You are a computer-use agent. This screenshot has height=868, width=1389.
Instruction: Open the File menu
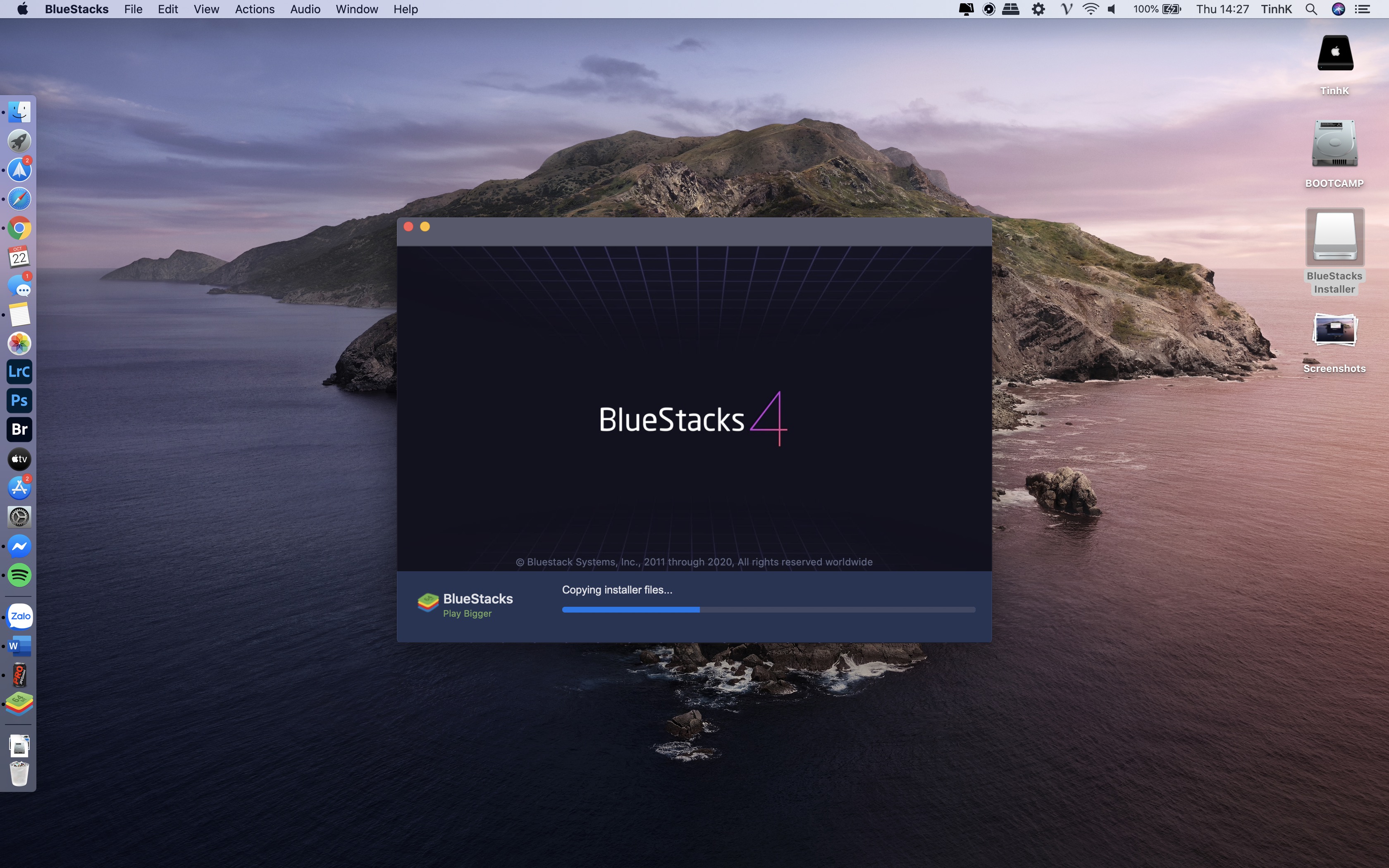[133, 9]
